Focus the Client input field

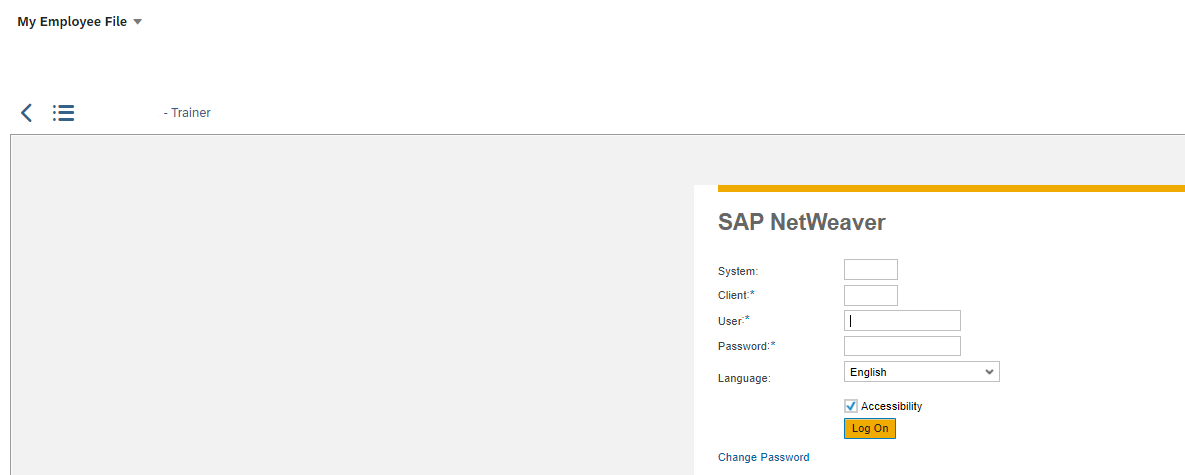tap(871, 295)
